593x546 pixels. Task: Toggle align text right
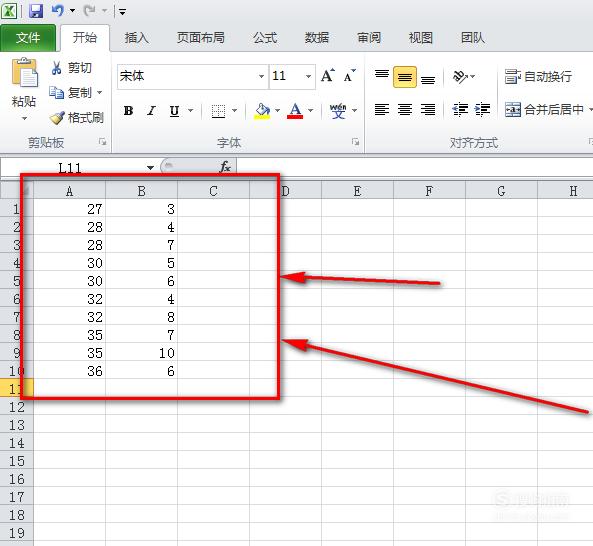pos(428,110)
